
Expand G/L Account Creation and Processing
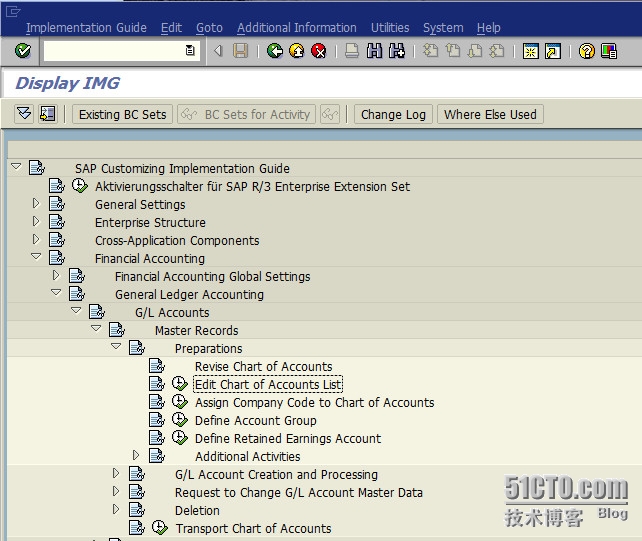(x=116, y=473)
